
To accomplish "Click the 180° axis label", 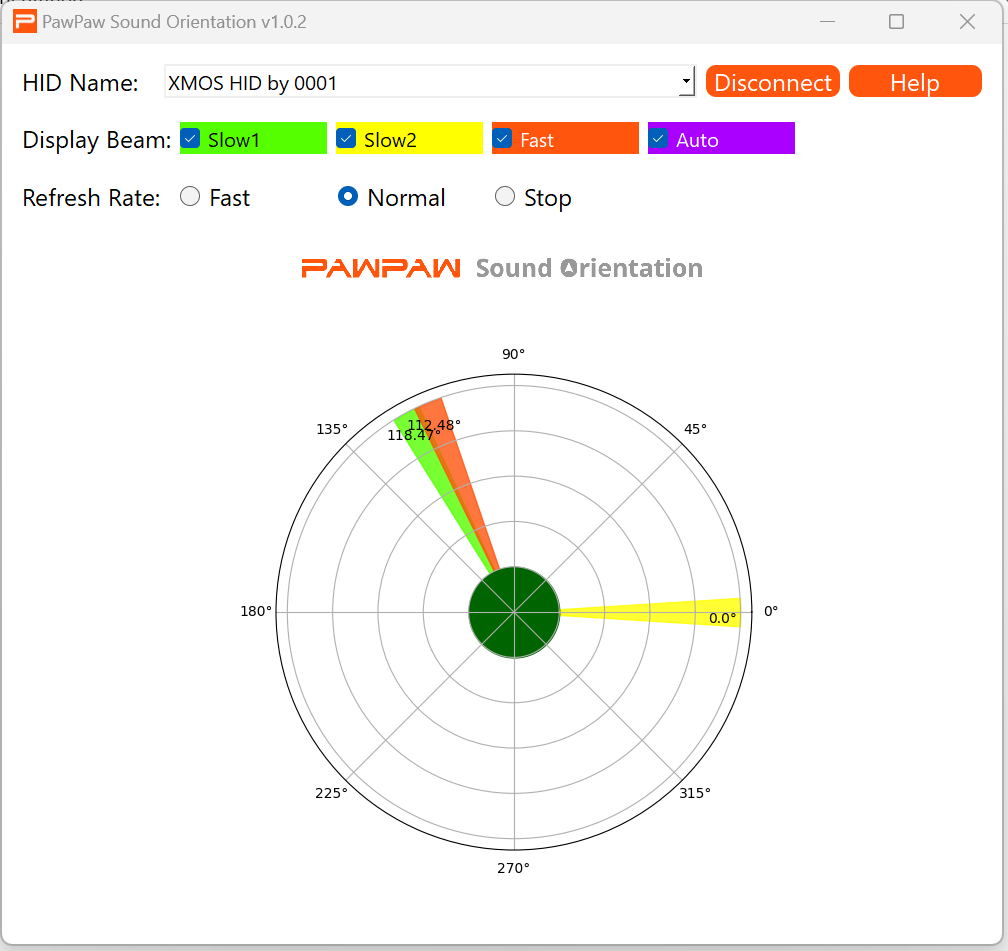I will (x=256, y=611).
